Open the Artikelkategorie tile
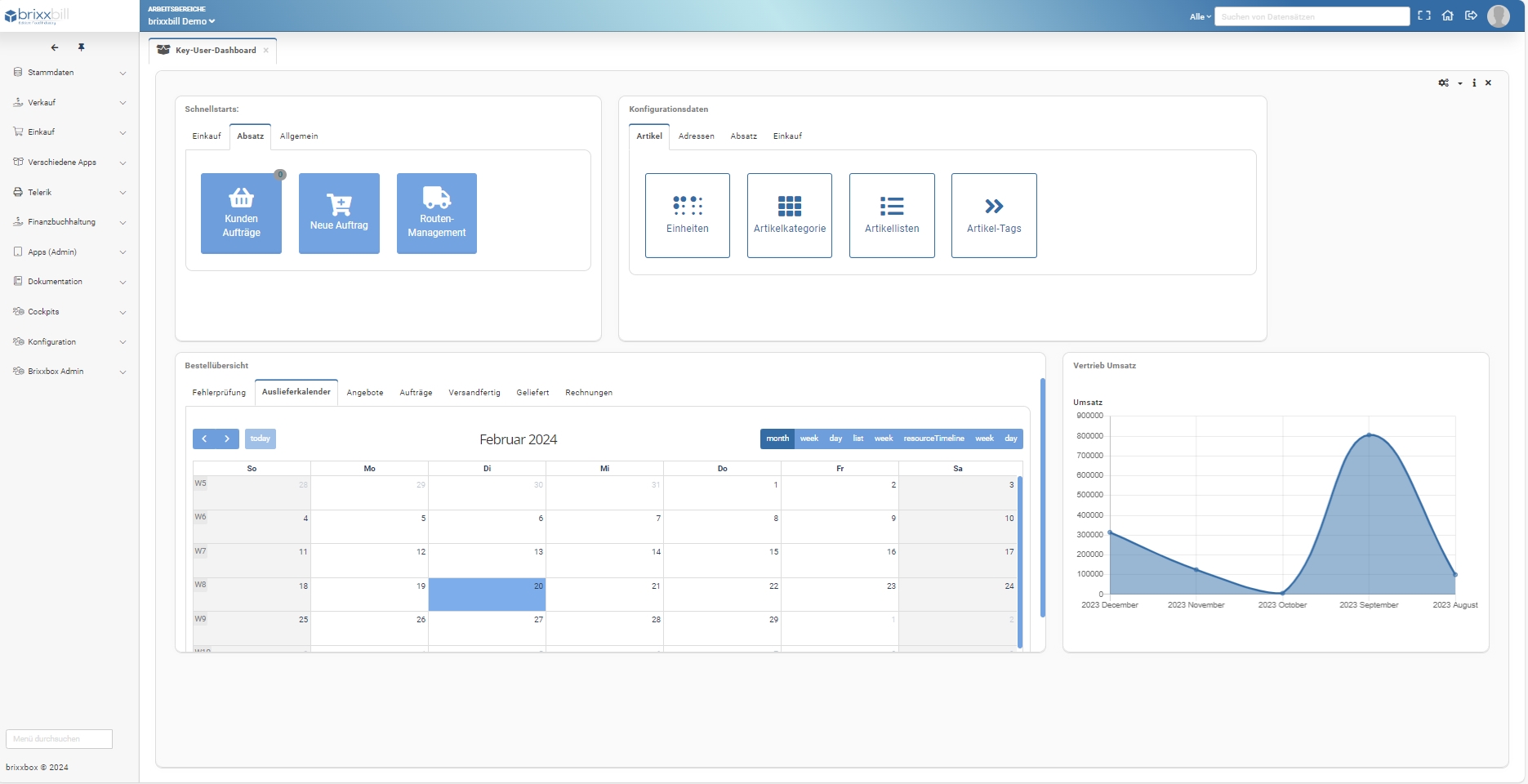The height and width of the screenshot is (784, 1528). 790,216
